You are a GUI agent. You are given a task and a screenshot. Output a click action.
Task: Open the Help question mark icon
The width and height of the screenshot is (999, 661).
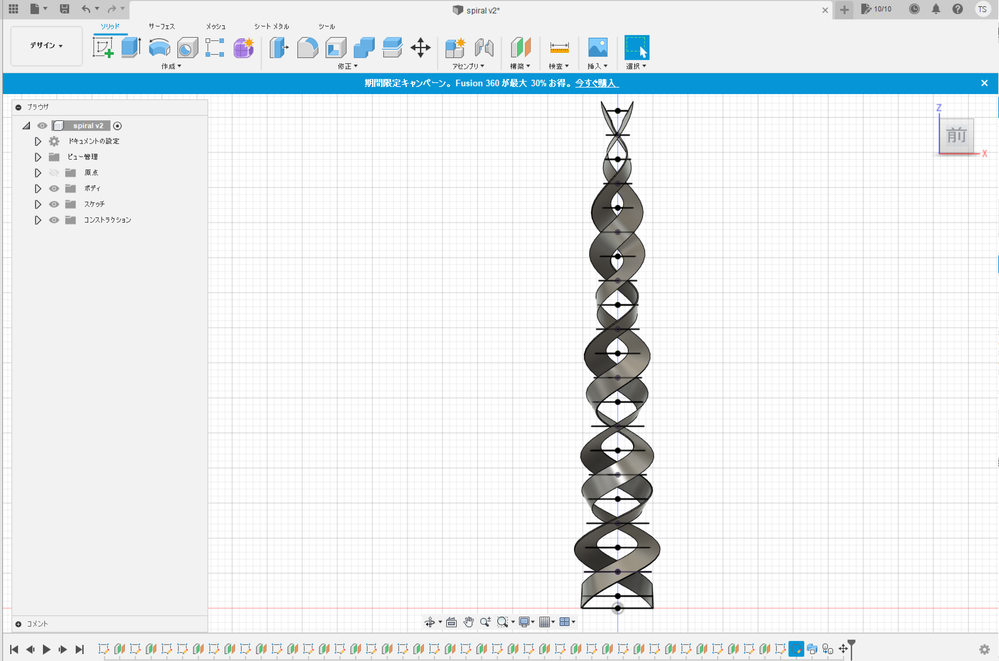click(958, 9)
